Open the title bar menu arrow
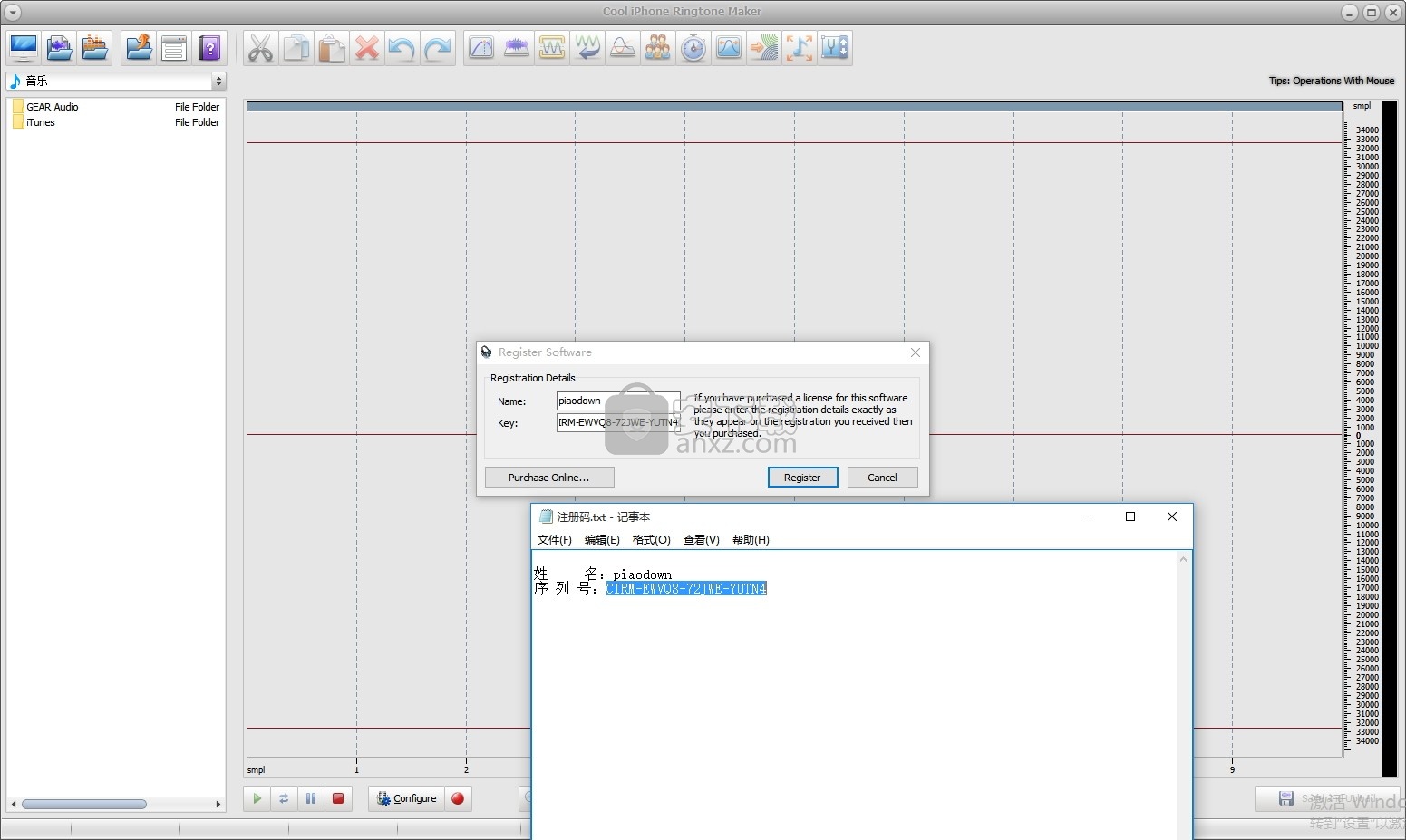 (13, 12)
